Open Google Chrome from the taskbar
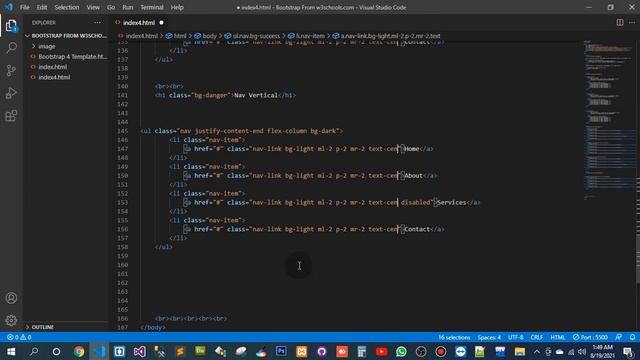 point(79,351)
